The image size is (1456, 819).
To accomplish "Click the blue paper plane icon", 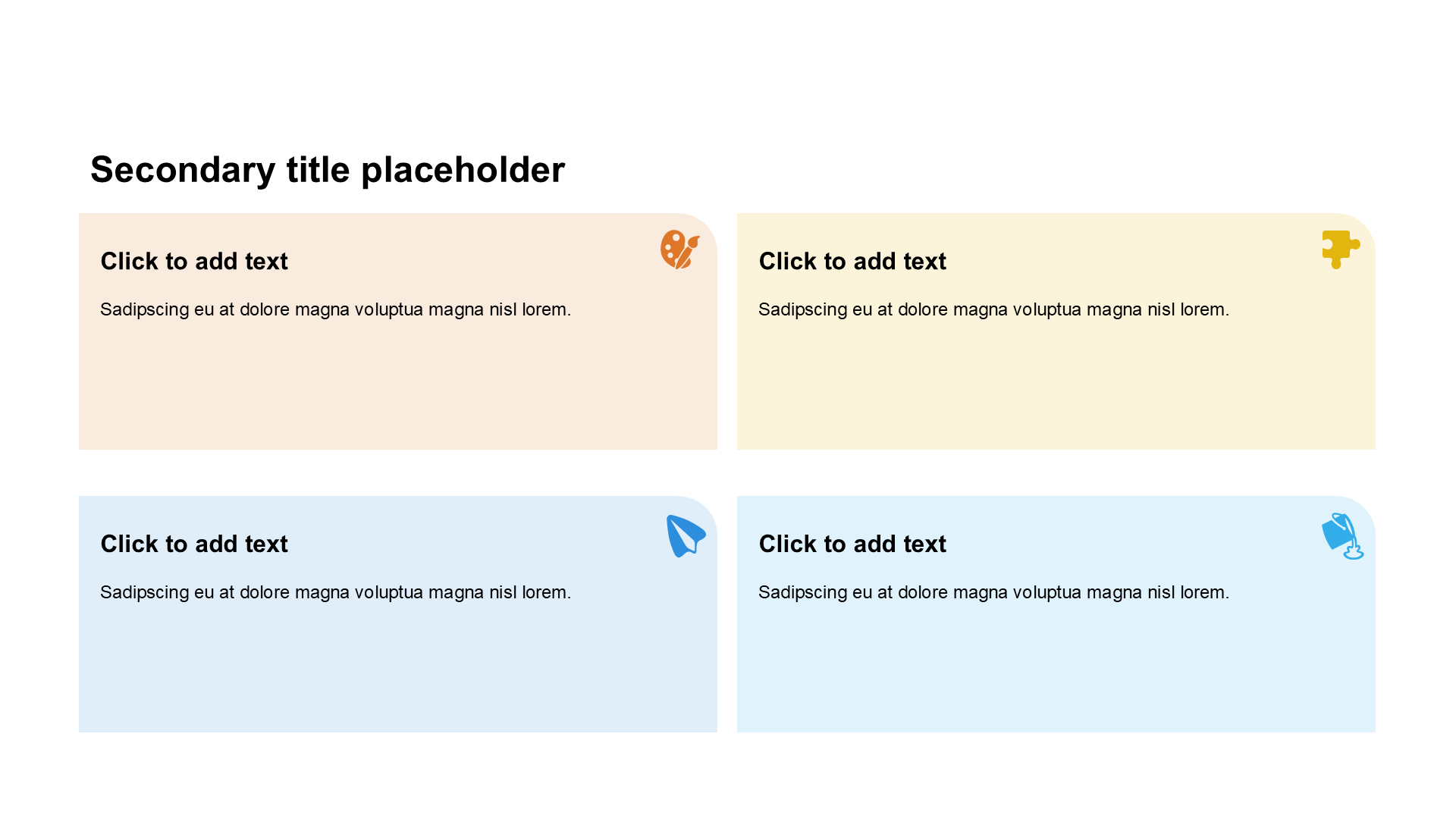I will 685,535.
